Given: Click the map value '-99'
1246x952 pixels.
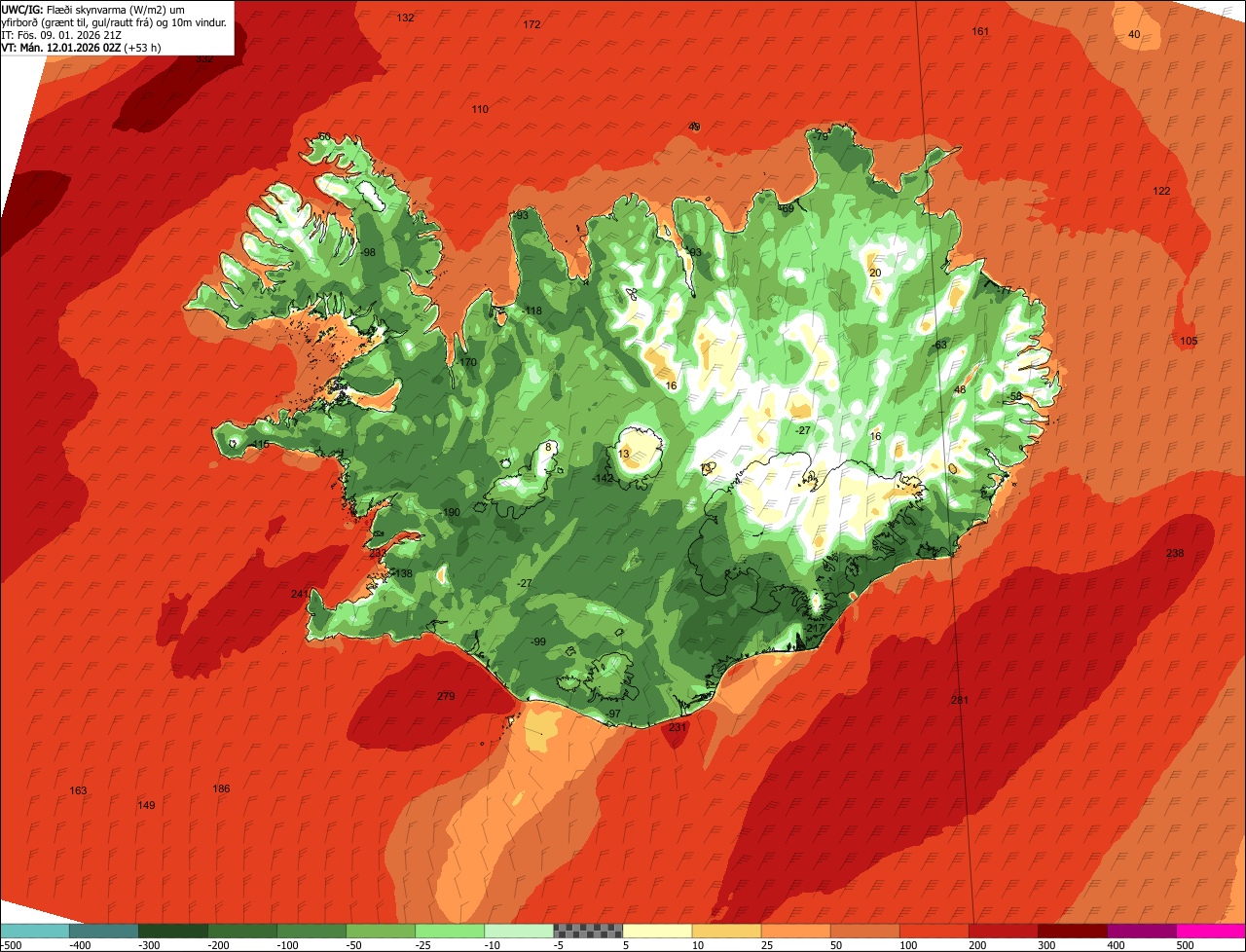Looking at the screenshot, I should tap(537, 641).
